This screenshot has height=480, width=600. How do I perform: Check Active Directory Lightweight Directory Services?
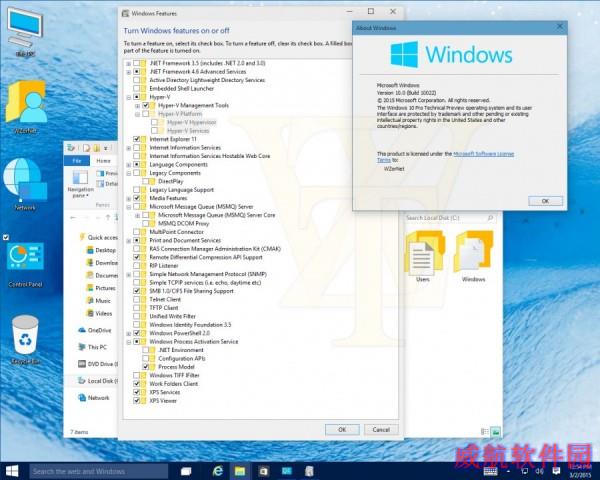[136, 80]
